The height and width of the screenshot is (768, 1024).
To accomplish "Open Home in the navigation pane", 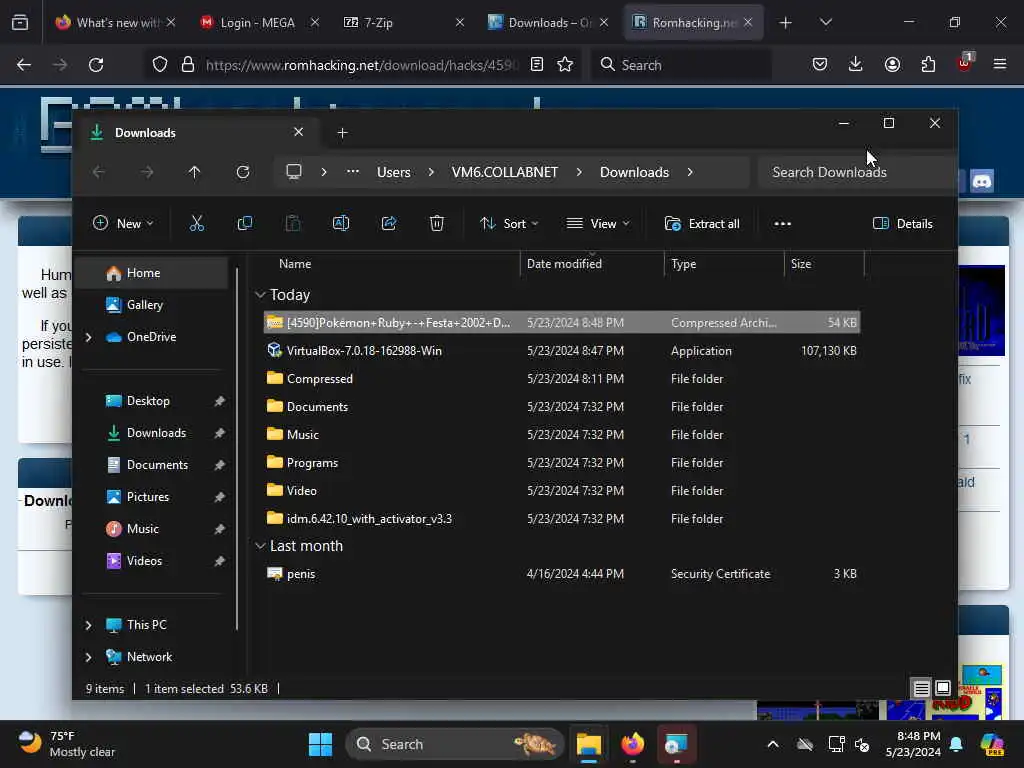I will click(152, 273).
